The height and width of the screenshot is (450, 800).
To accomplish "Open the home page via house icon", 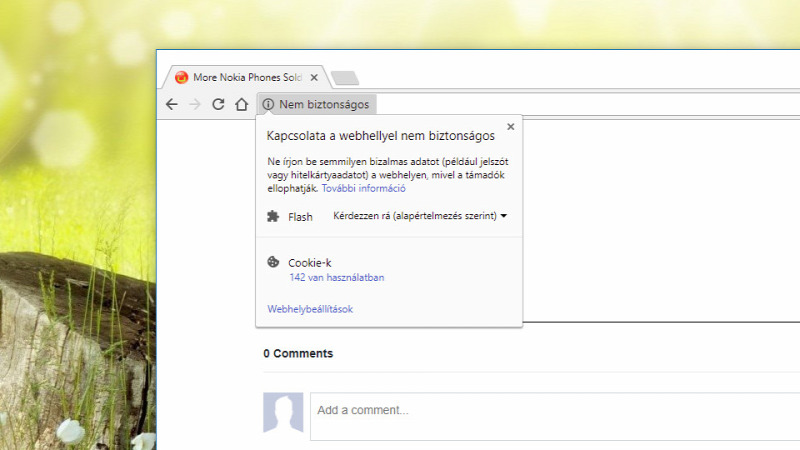I will click(242, 104).
